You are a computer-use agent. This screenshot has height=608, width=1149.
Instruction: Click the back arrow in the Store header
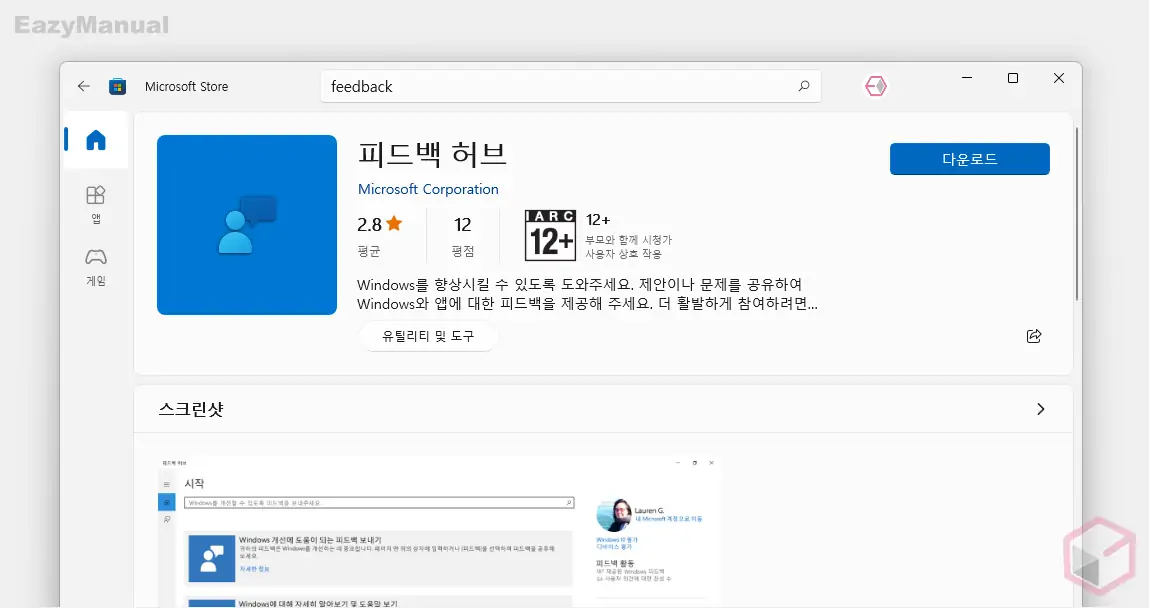pyautogui.click(x=84, y=86)
